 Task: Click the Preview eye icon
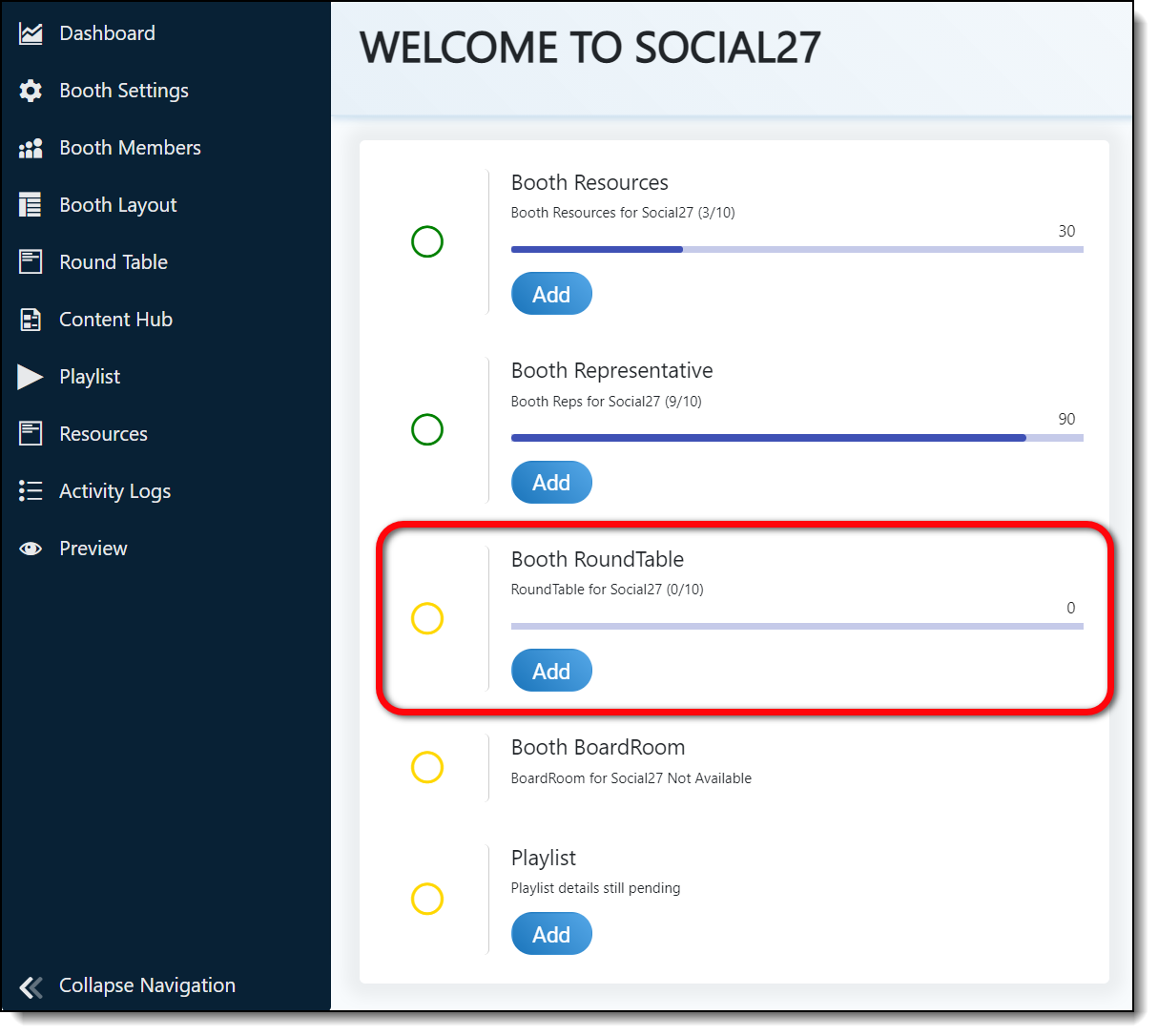point(31,549)
